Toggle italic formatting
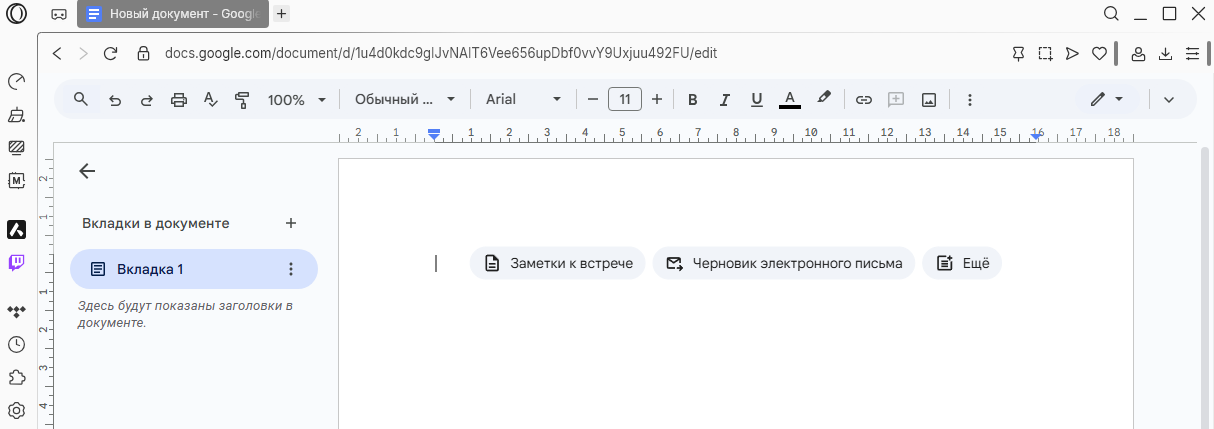 click(x=725, y=99)
